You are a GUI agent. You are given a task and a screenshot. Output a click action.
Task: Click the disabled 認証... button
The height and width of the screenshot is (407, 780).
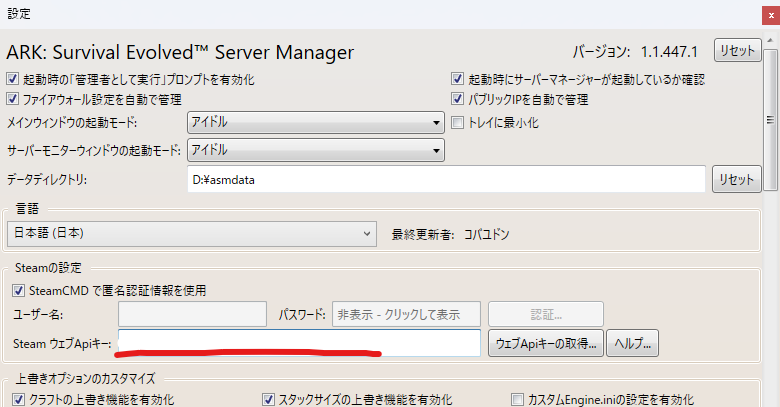[546, 314]
